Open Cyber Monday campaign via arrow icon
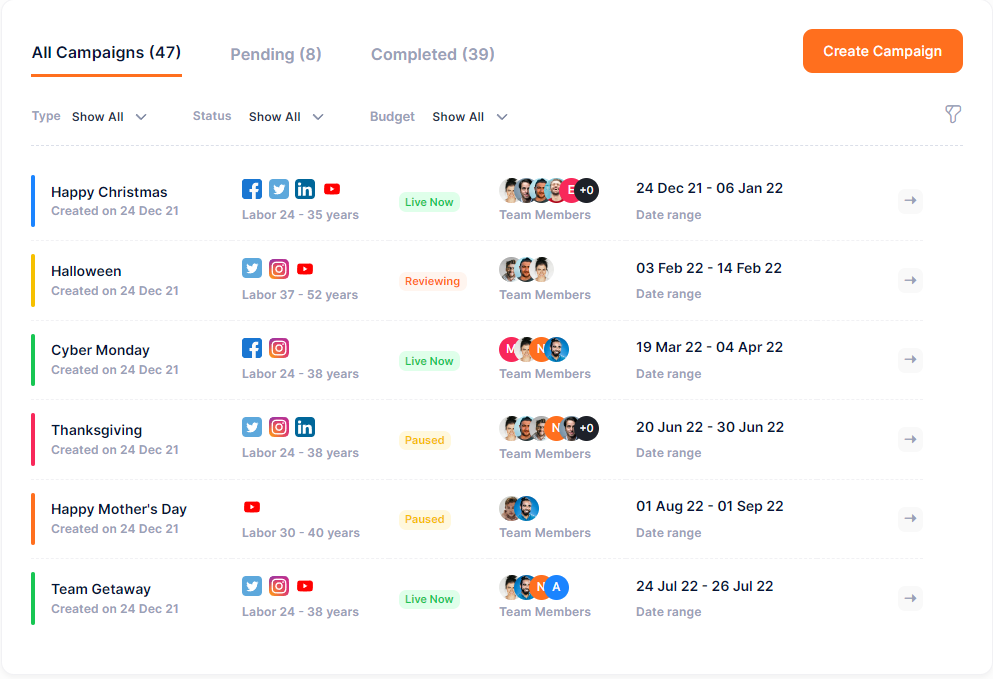The image size is (993, 679). tap(910, 359)
